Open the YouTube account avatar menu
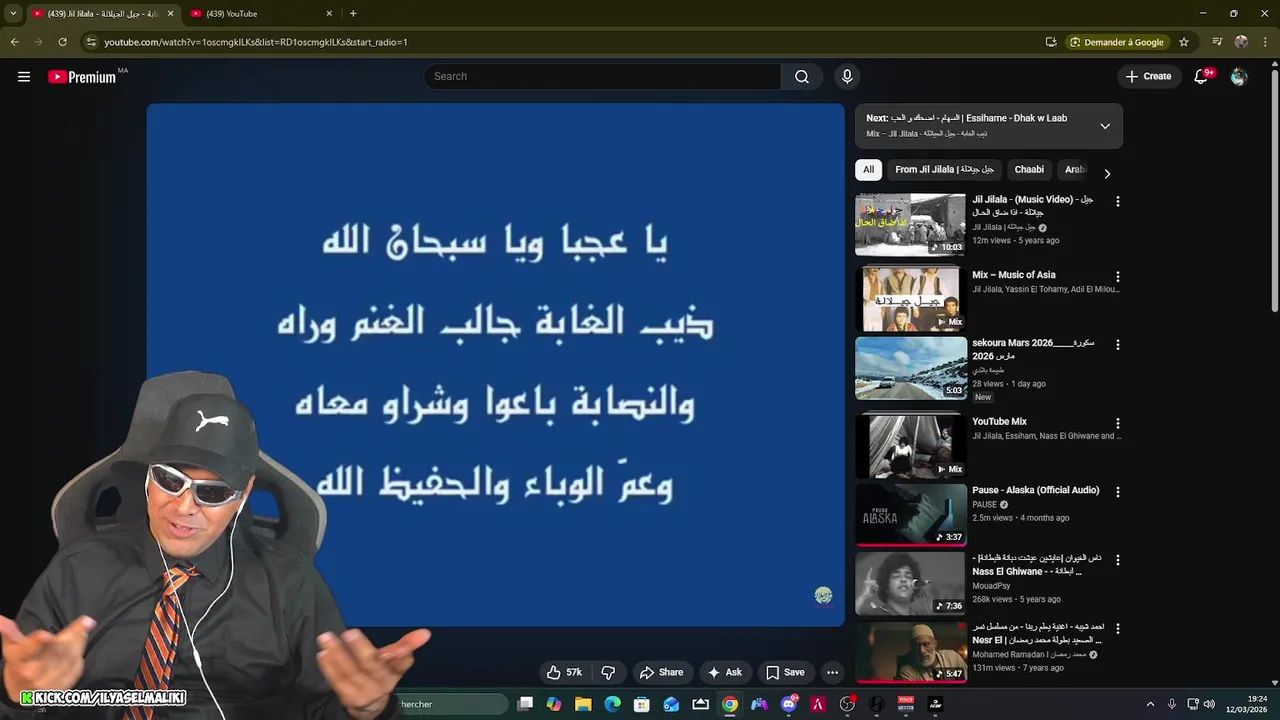The image size is (1280, 720). click(x=1239, y=76)
